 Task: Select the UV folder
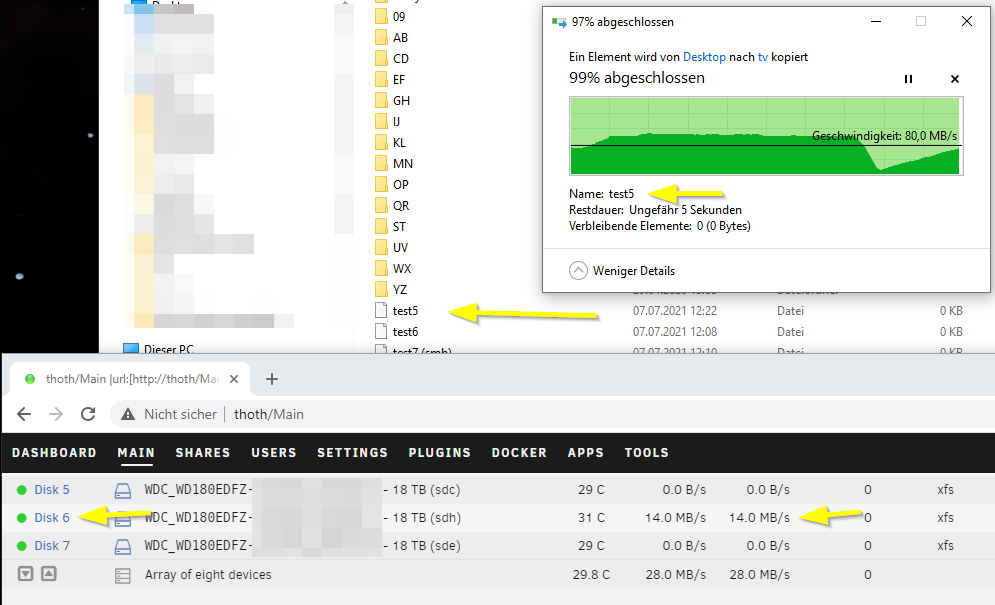[392, 247]
